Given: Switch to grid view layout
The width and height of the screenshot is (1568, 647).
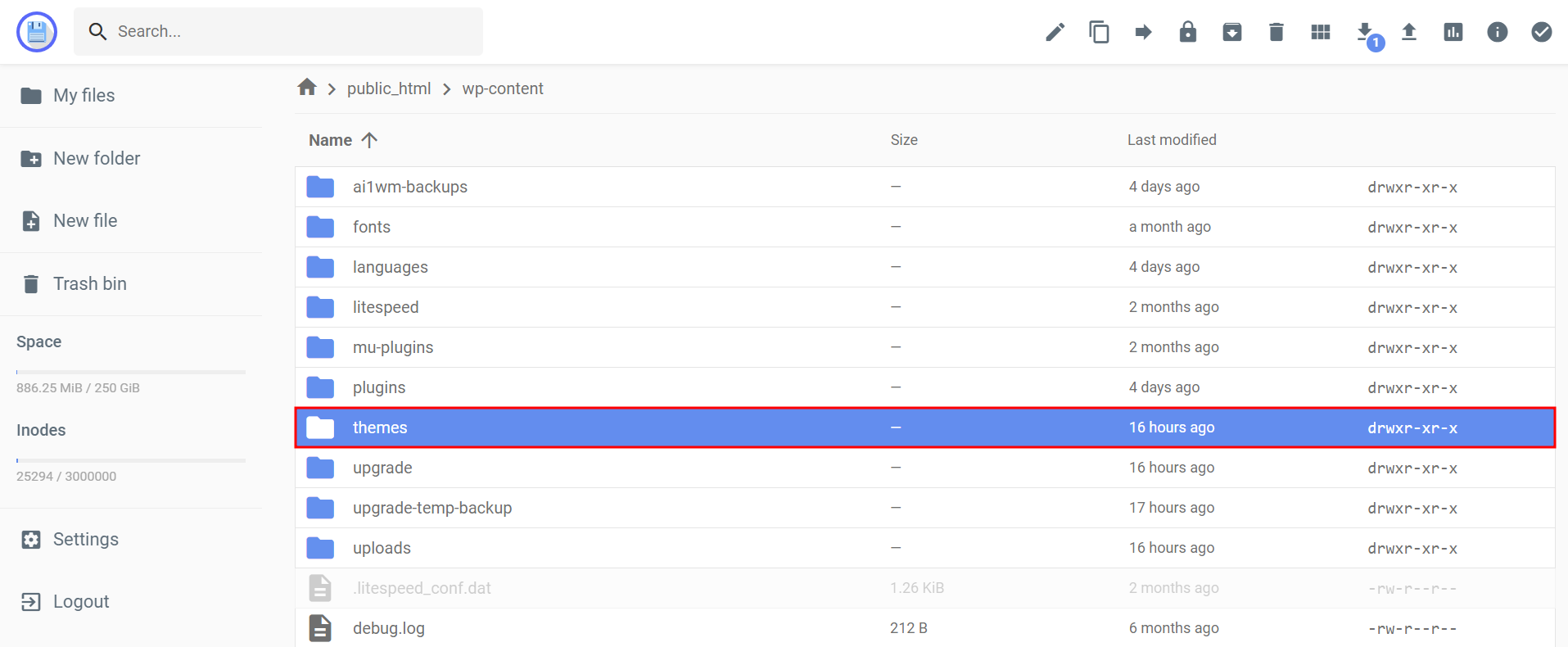Looking at the screenshot, I should pos(1320,31).
